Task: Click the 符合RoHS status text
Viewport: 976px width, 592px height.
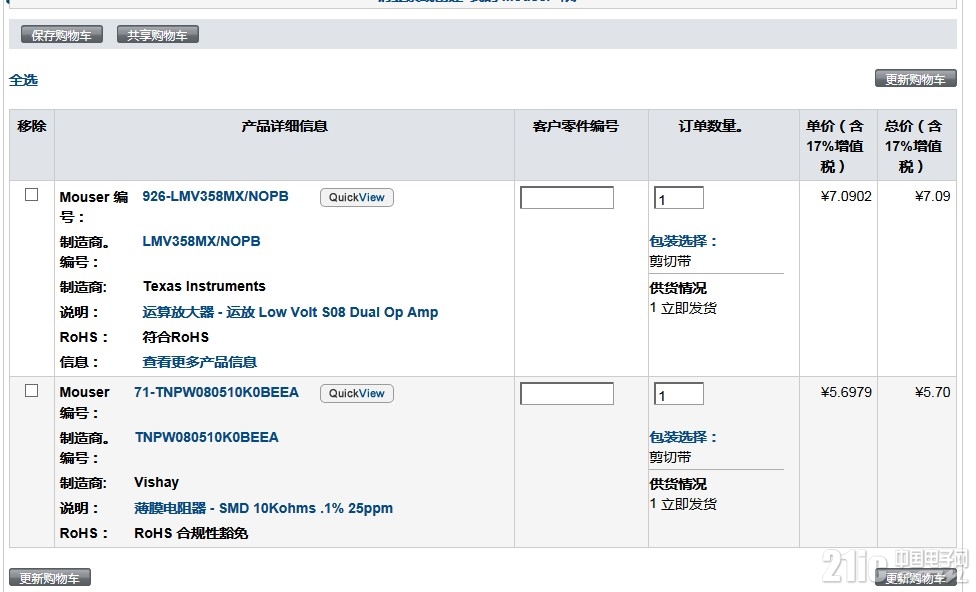Action: pos(176,337)
